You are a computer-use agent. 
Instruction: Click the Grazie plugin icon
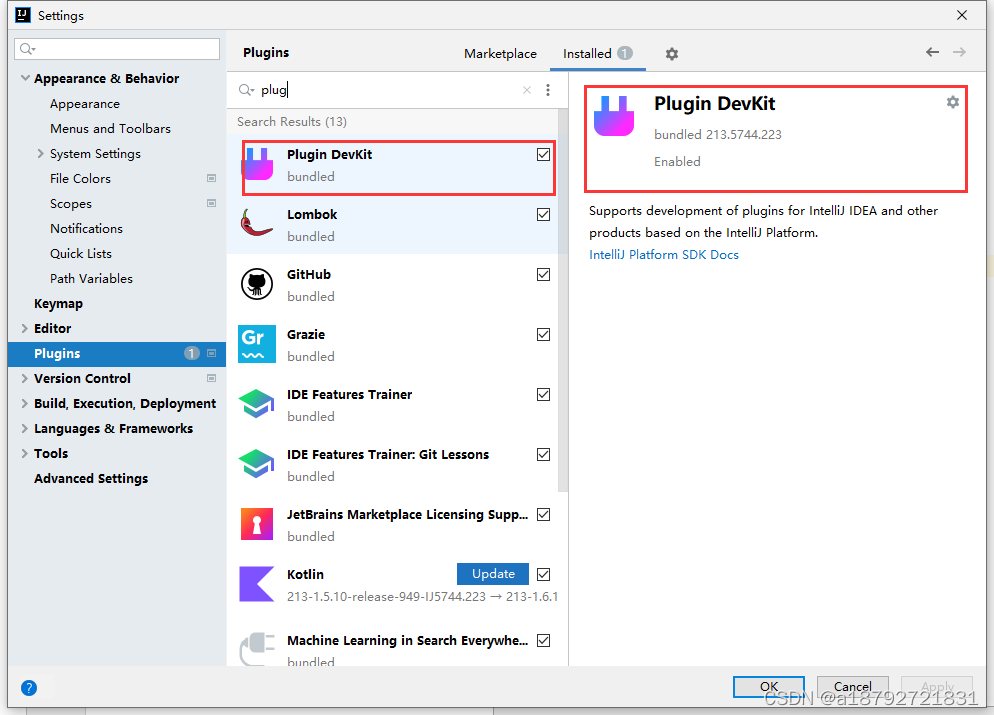(257, 344)
